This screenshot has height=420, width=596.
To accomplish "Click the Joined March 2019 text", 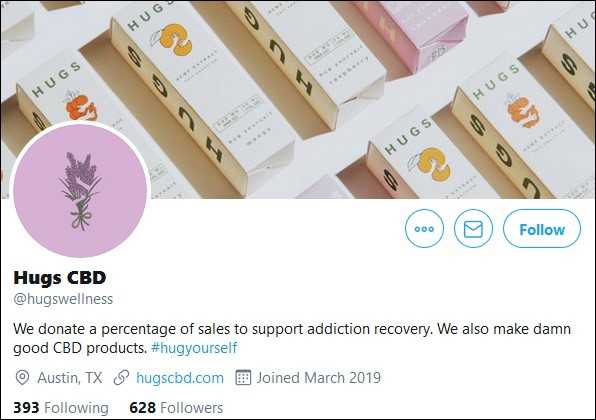I will pos(319,378).
